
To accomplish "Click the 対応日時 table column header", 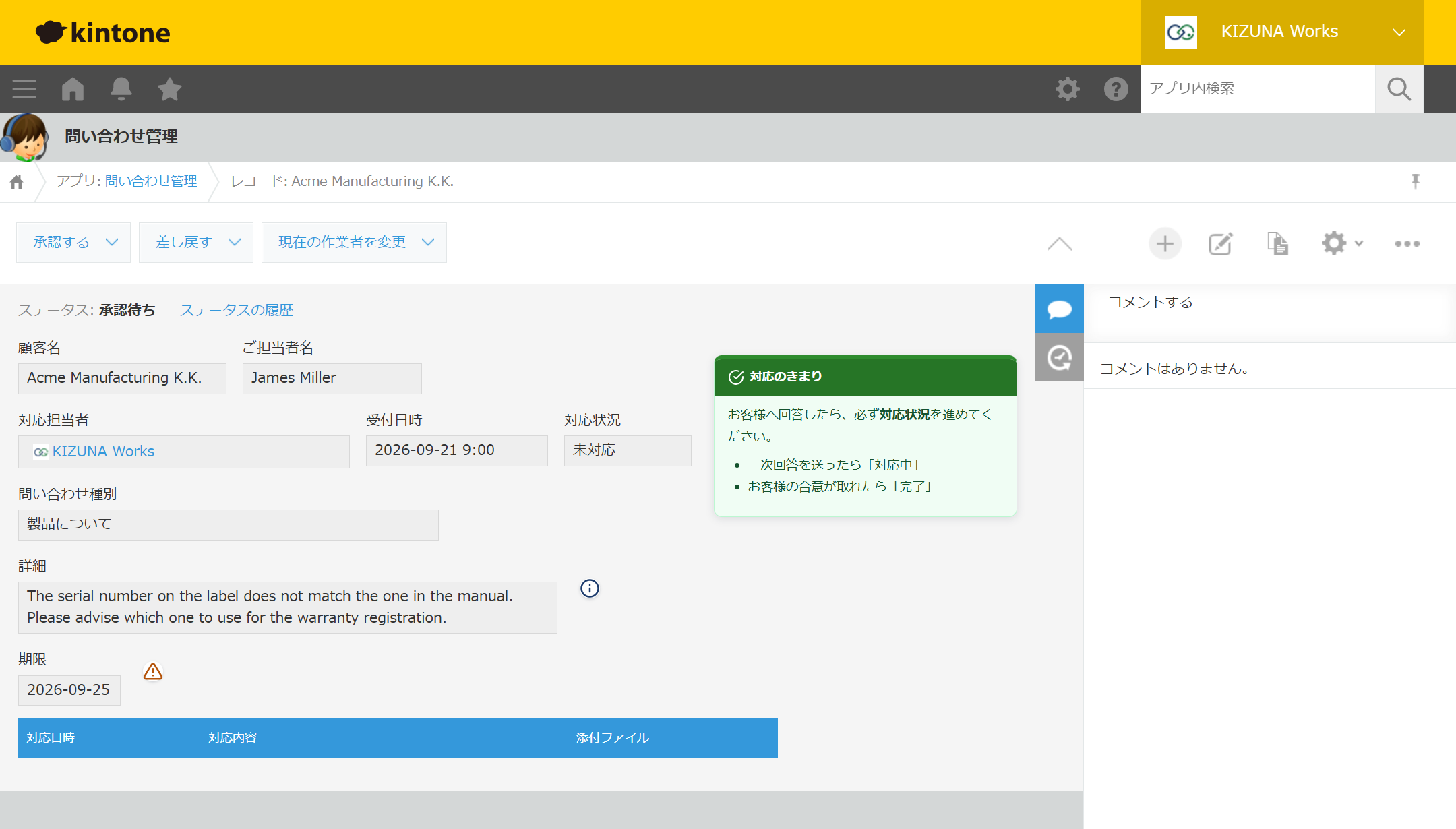I will [51, 738].
